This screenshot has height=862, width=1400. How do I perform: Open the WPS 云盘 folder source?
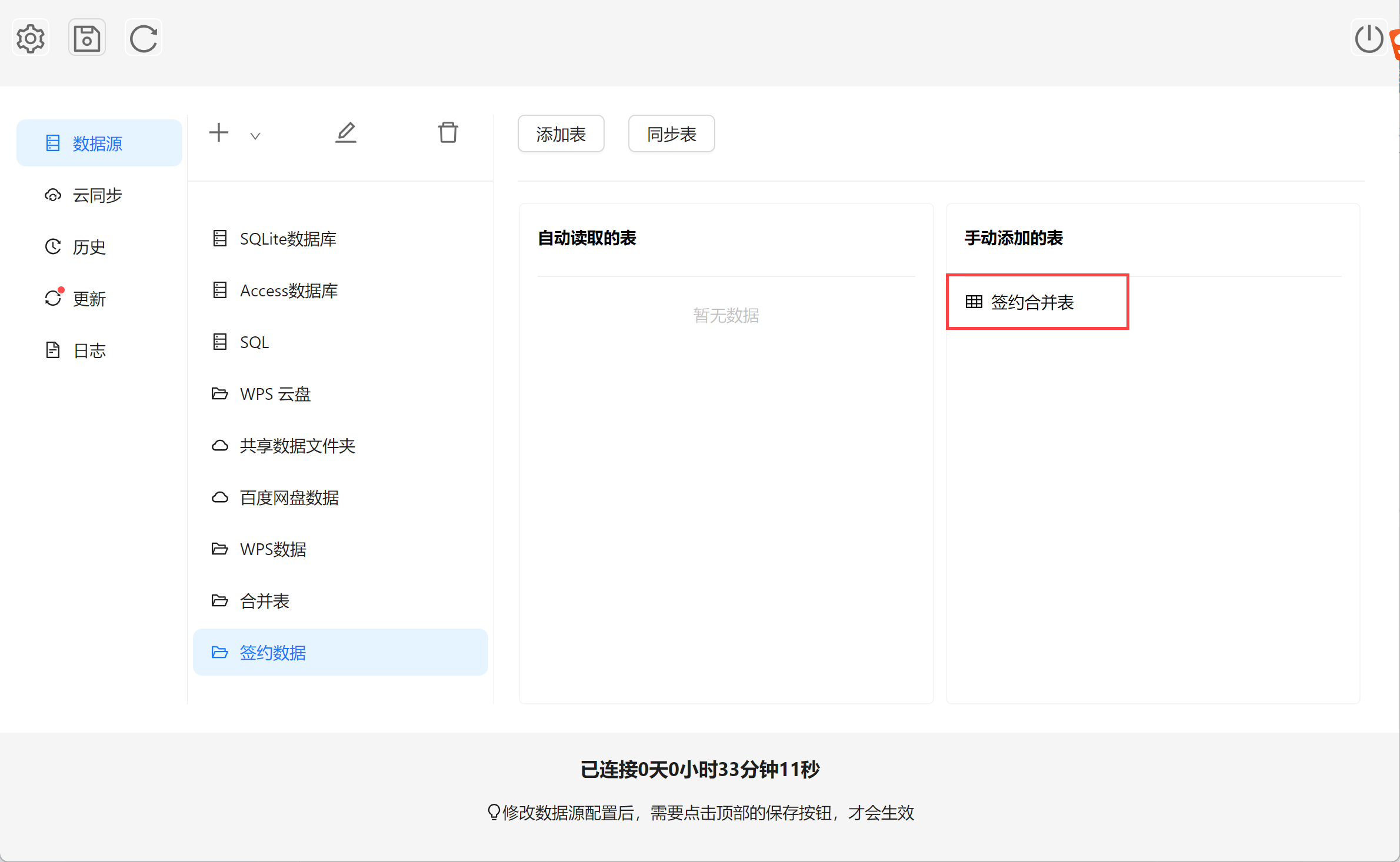click(x=275, y=394)
